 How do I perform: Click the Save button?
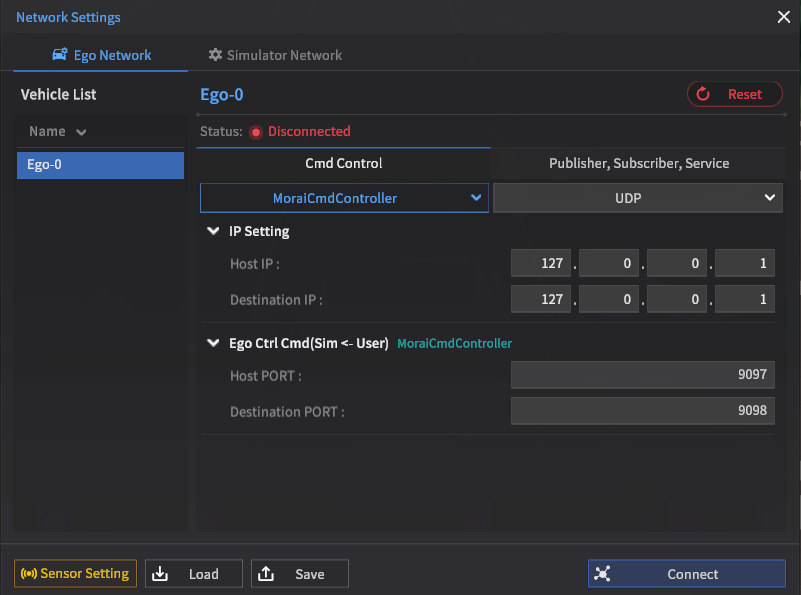[299, 574]
